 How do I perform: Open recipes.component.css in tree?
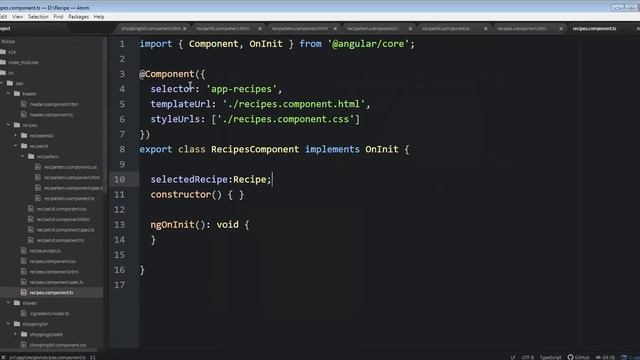click(x=53, y=261)
